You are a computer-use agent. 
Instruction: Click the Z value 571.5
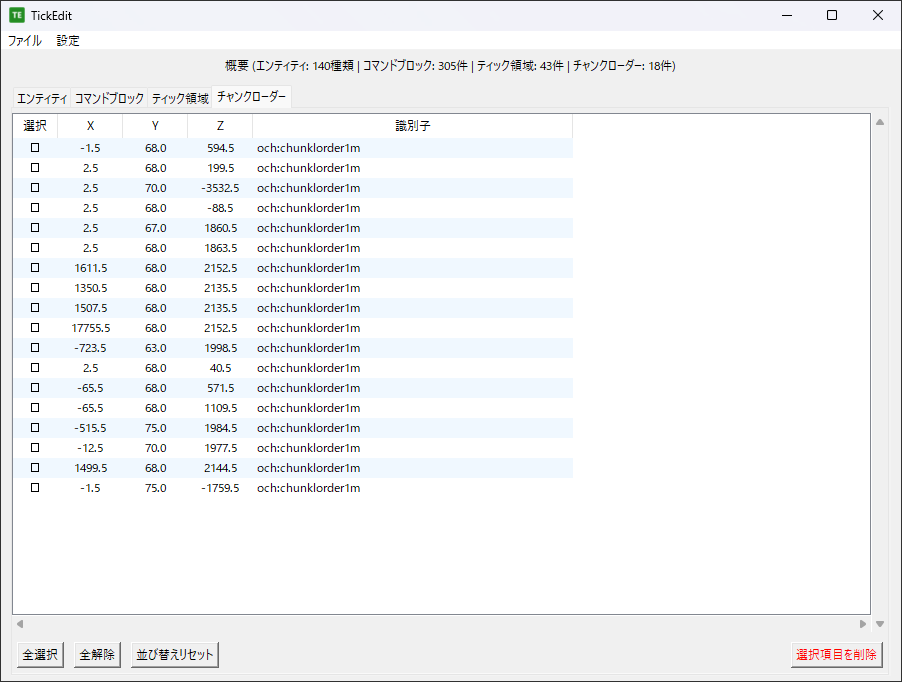pyautogui.click(x=220, y=388)
